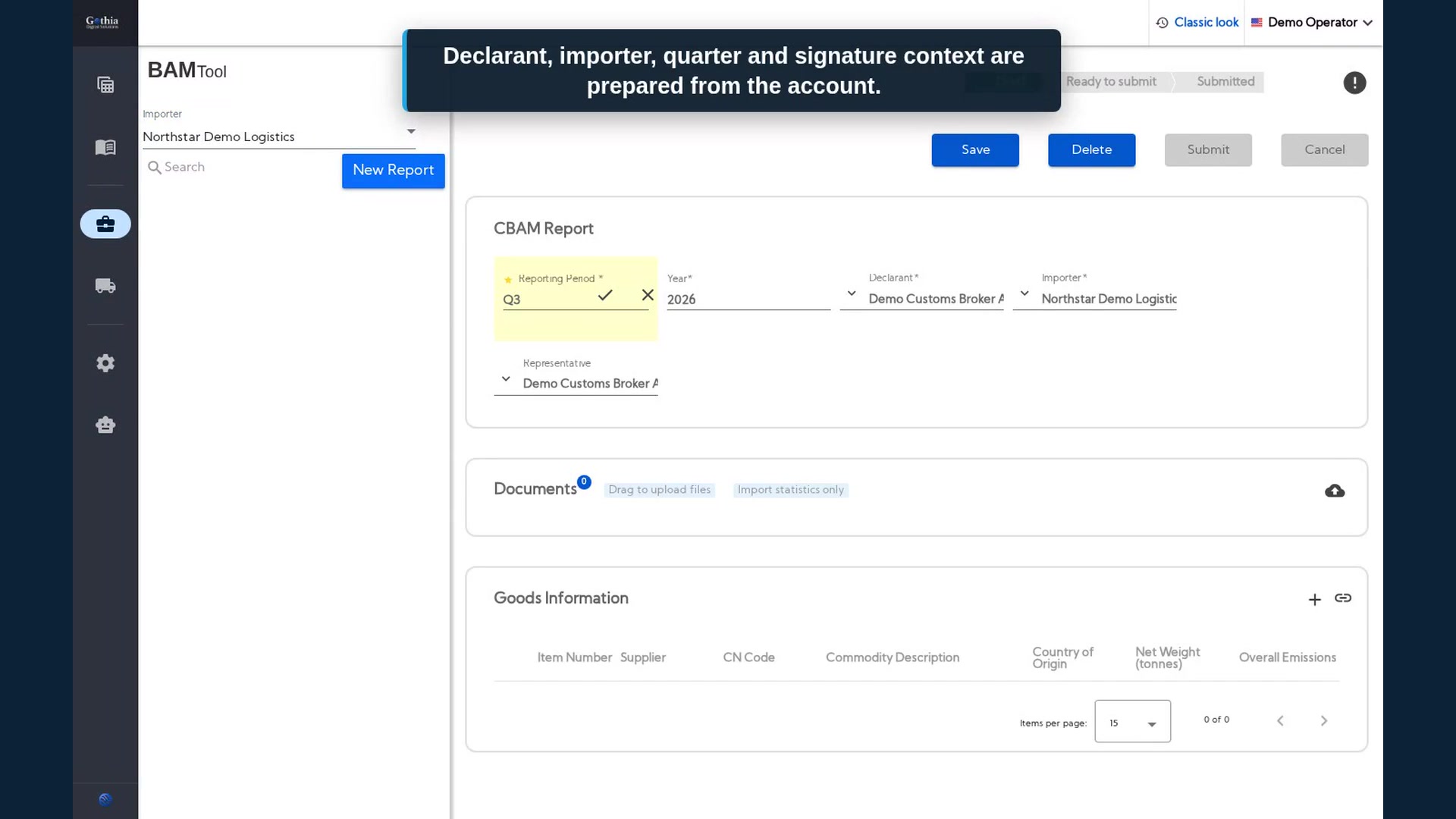Open the robot assistant sidebar icon
Viewport: 1456px width, 819px height.
[105, 425]
